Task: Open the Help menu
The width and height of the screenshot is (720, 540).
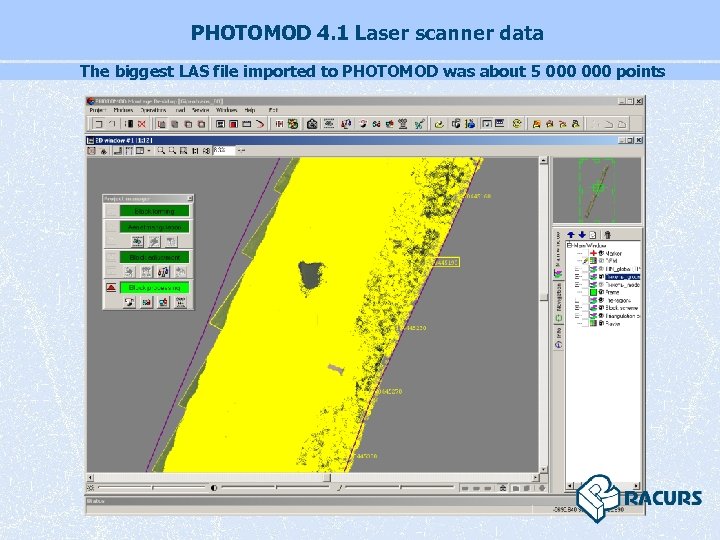Action: (x=250, y=110)
